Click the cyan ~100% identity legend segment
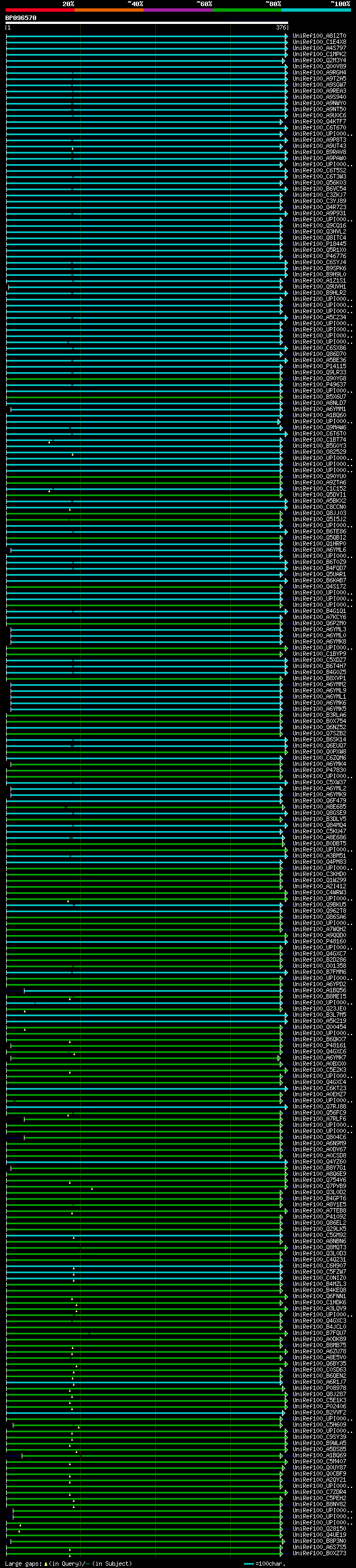Viewport: 356px width, 1568px height. (x=317, y=10)
